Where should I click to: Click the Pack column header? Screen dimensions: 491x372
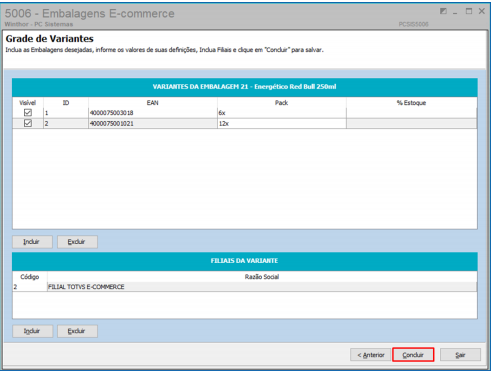(282, 103)
